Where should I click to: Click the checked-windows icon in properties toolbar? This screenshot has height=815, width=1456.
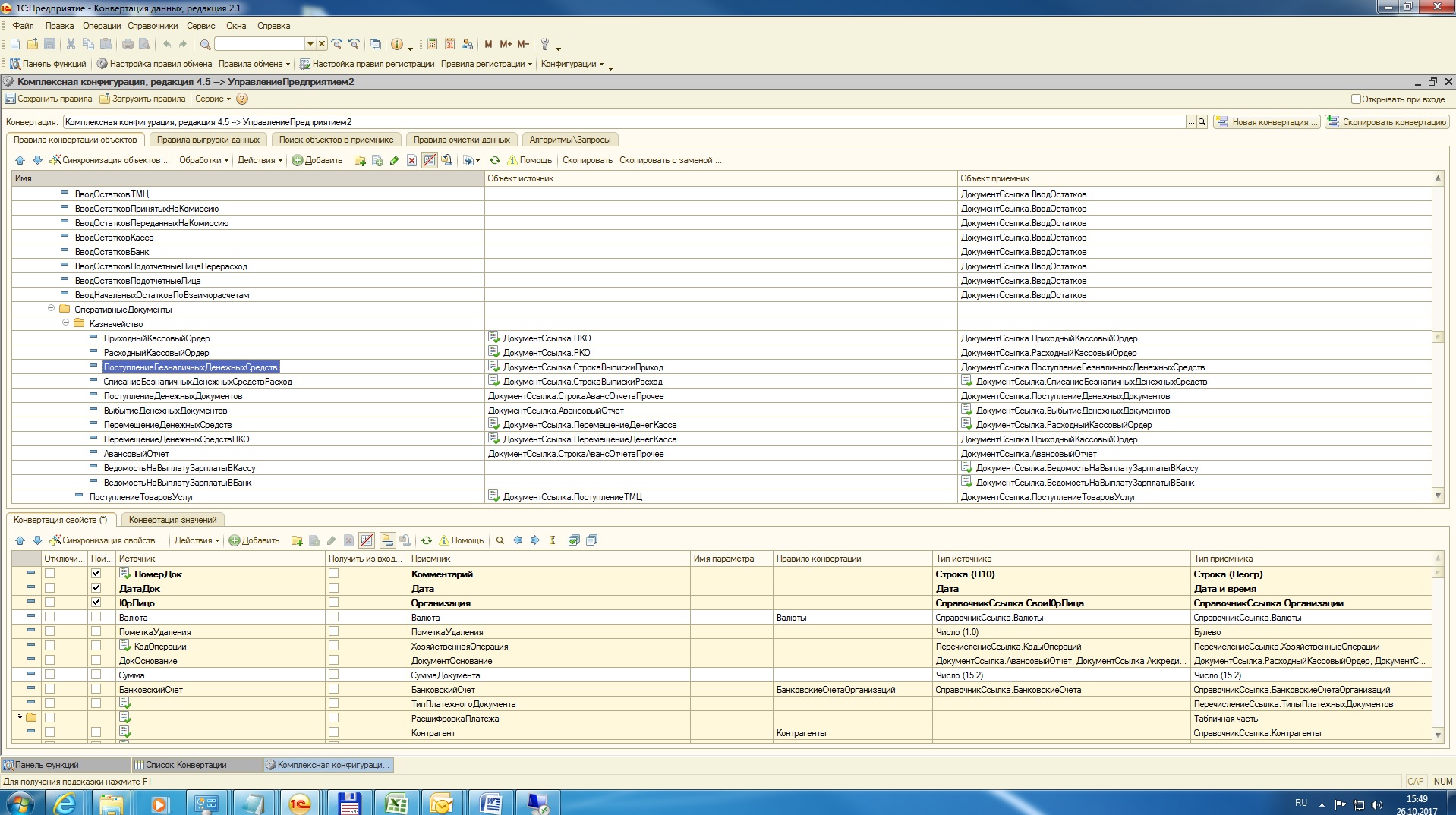575,540
